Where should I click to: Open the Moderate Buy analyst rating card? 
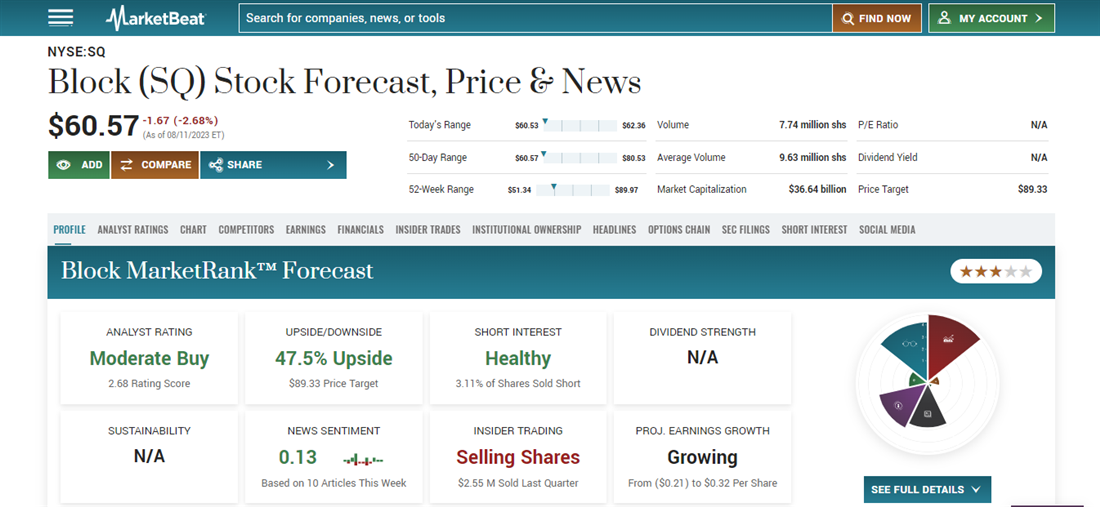click(x=149, y=358)
